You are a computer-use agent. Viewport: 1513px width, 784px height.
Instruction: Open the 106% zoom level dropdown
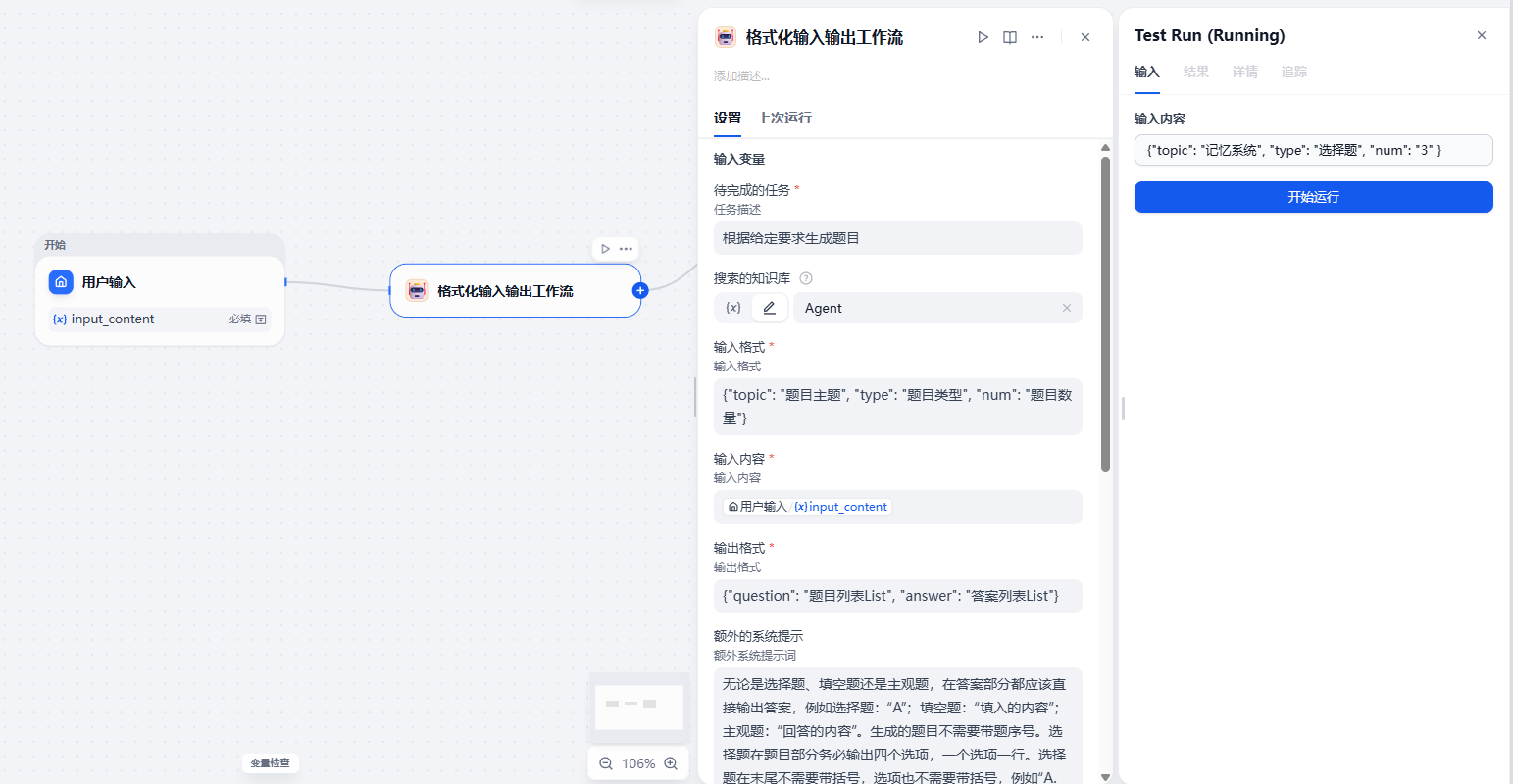(638, 763)
